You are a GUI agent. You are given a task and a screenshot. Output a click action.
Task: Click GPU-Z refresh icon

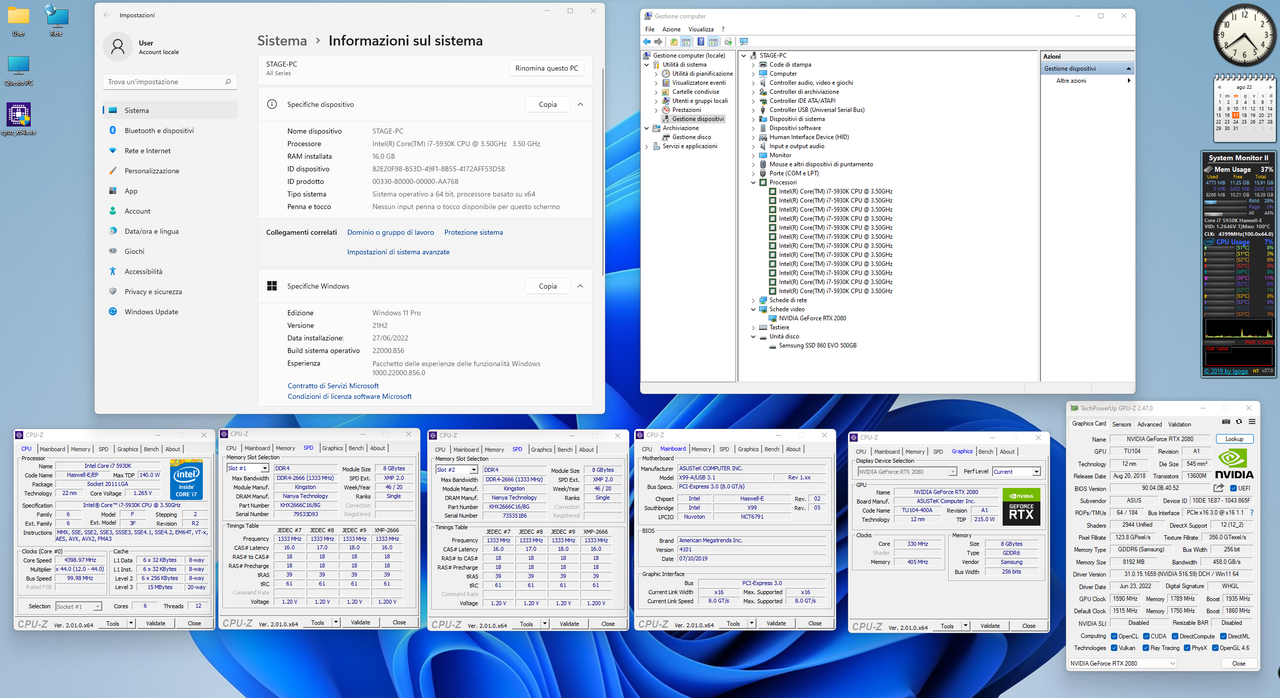tap(1238, 422)
